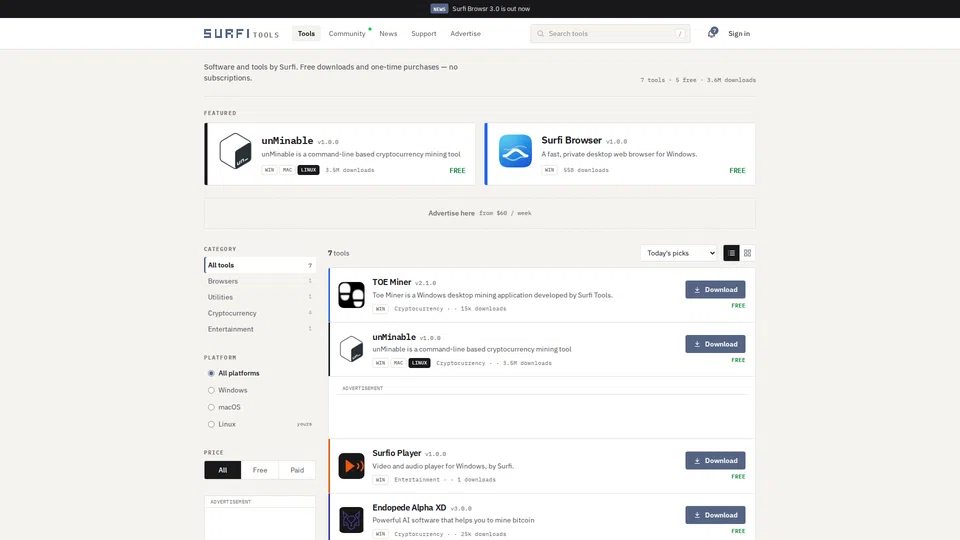Click Entertainment tag on Surfio Player row
The height and width of the screenshot is (540, 960).
coord(417,479)
